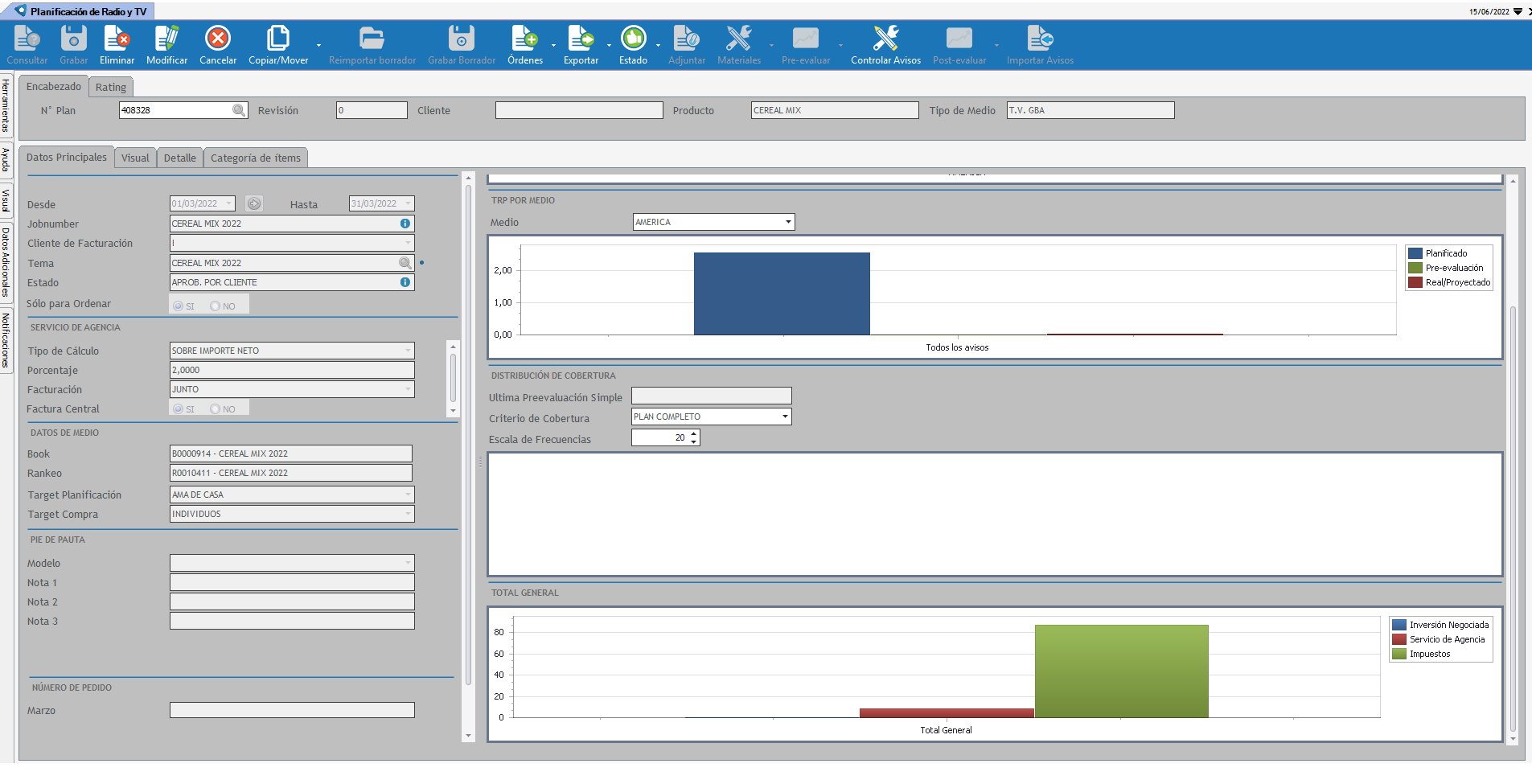Viewport: 1532px width, 784px height.
Task: Open the Tipo de Cálculo dropdown
Action: tap(408, 351)
